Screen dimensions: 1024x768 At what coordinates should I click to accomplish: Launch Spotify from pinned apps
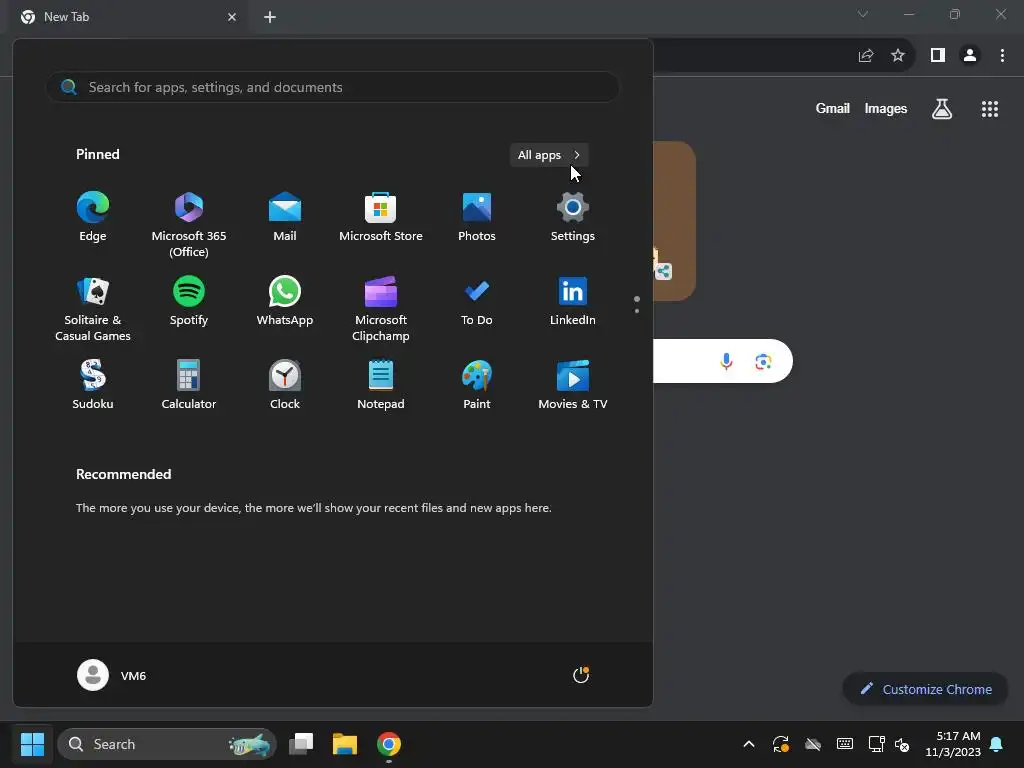pos(189,301)
